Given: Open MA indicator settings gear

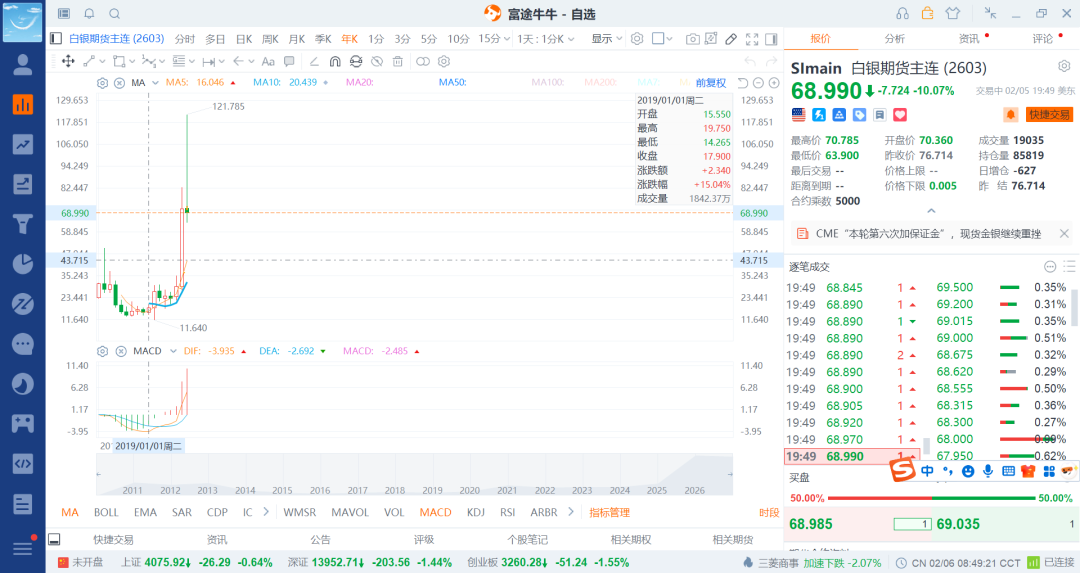Looking at the screenshot, I should coord(103,83).
